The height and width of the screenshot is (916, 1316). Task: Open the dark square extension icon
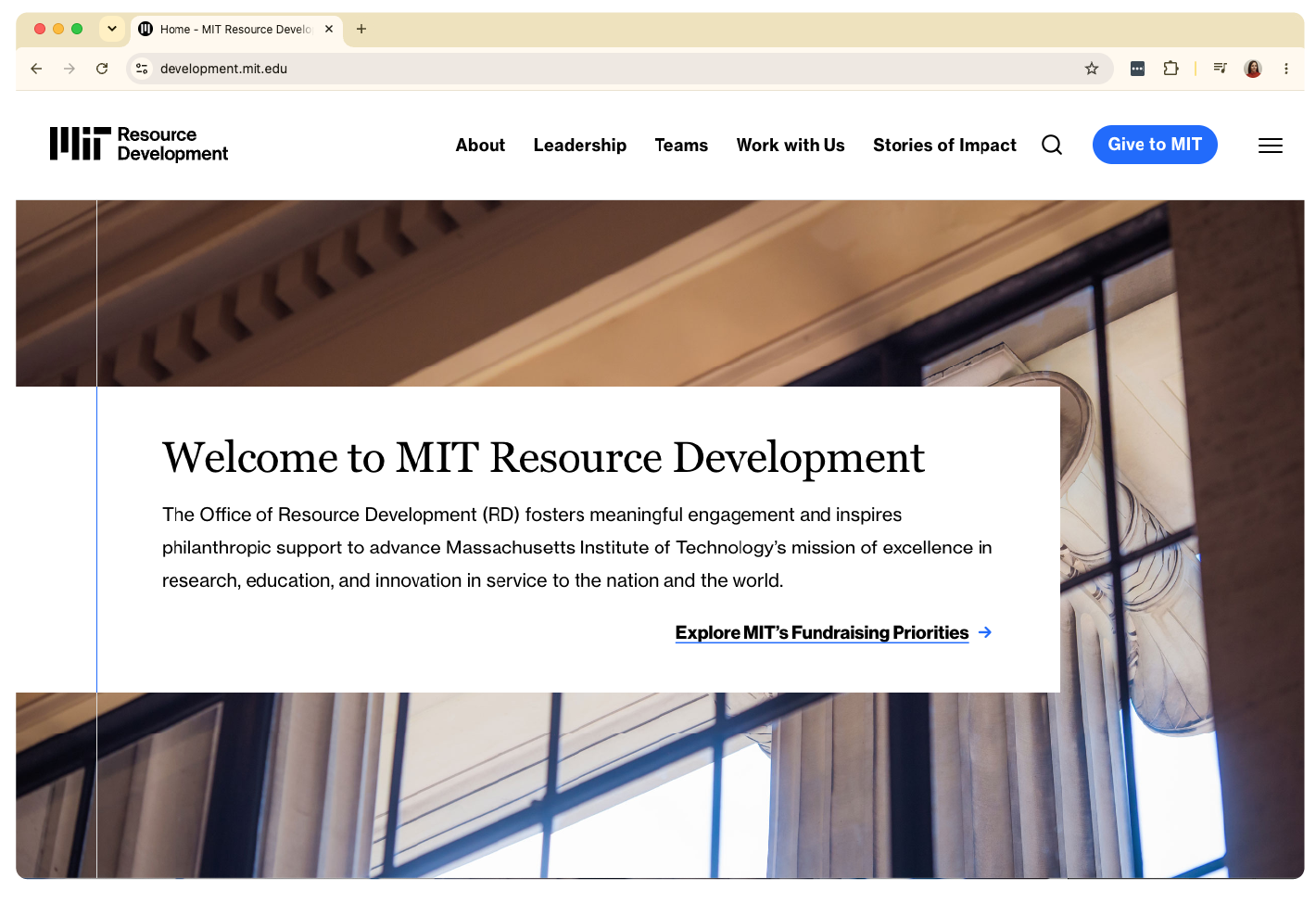[1137, 69]
